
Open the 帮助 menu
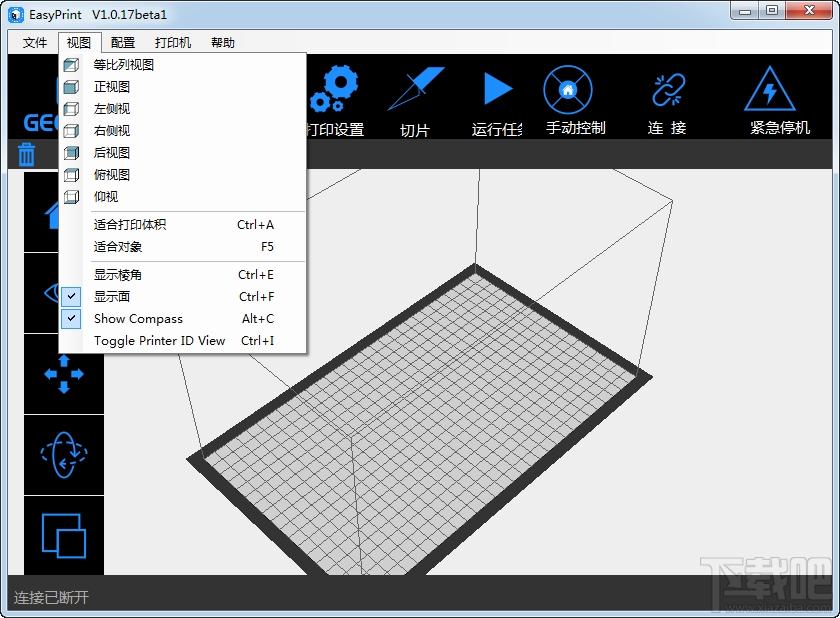click(x=223, y=42)
